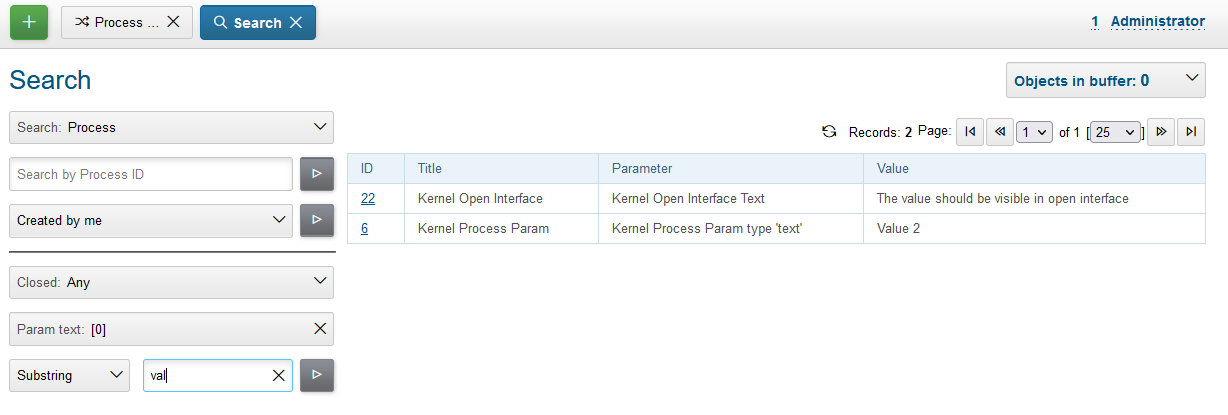Expand the Closed: Any dropdown

pos(171,282)
